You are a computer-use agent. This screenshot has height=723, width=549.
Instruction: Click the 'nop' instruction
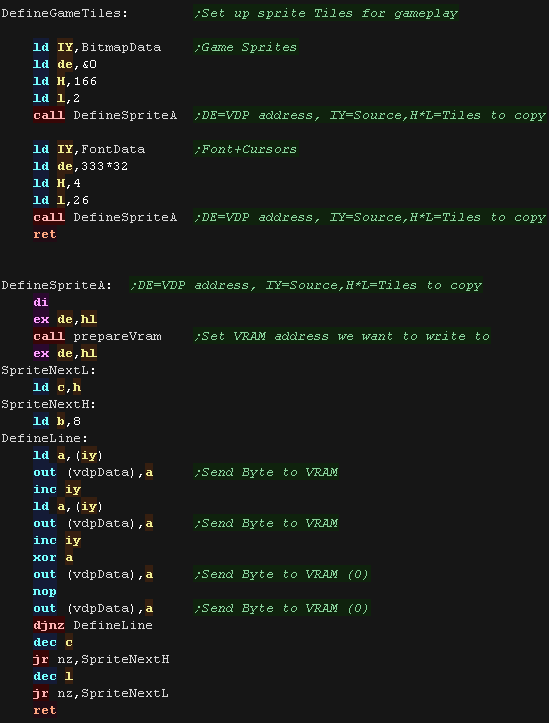(45, 592)
